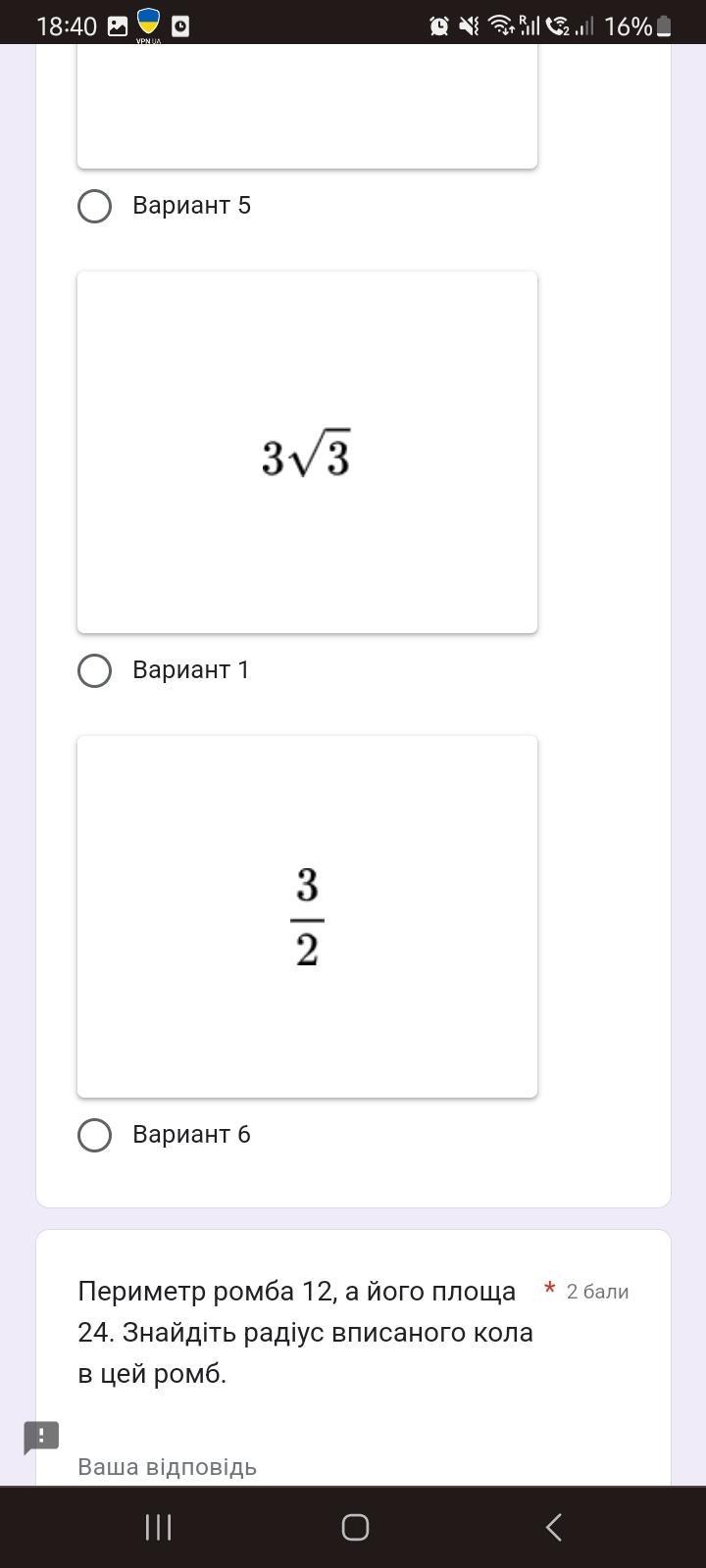Open the recent apps button
The width and height of the screenshot is (706, 1568).
(158, 1527)
